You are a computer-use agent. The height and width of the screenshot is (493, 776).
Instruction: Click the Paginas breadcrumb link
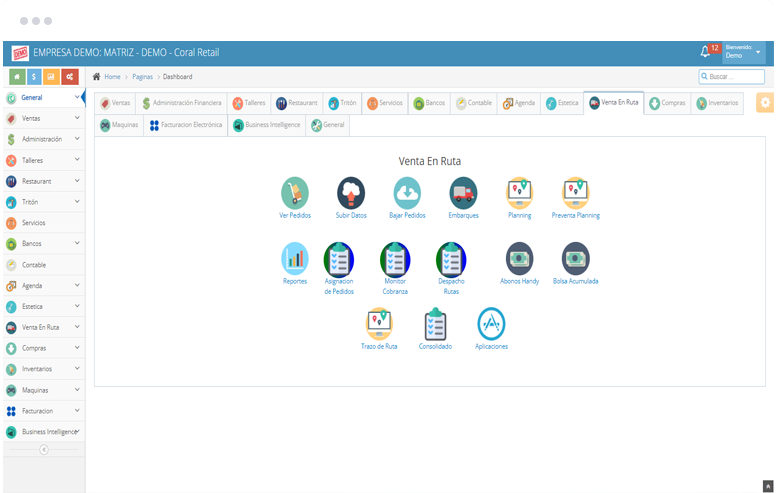(x=143, y=77)
